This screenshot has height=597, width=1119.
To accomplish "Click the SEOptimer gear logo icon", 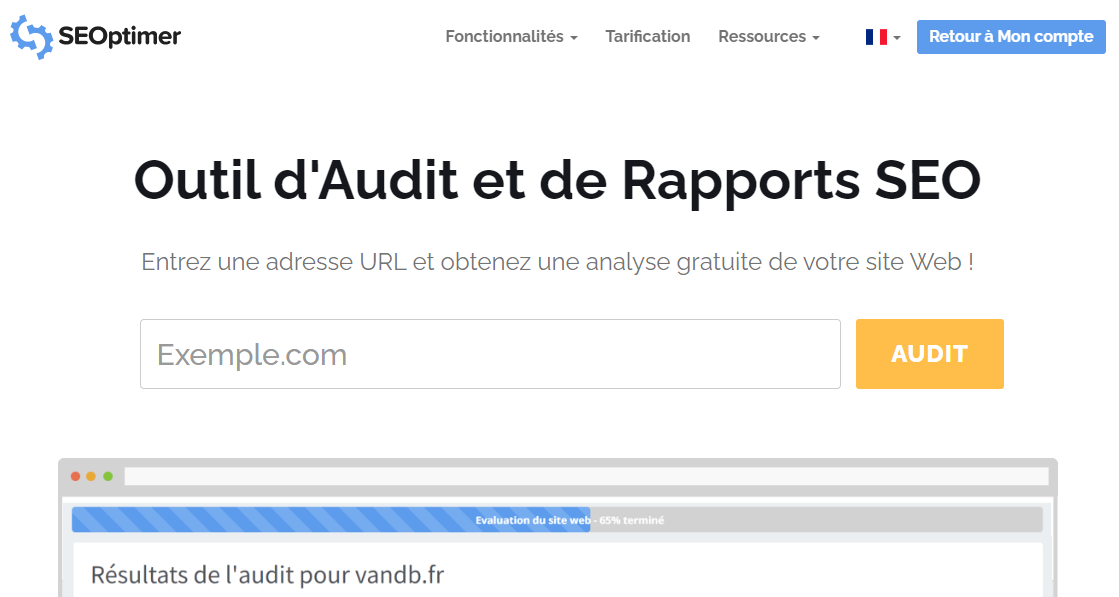I will (x=31, y=37).
